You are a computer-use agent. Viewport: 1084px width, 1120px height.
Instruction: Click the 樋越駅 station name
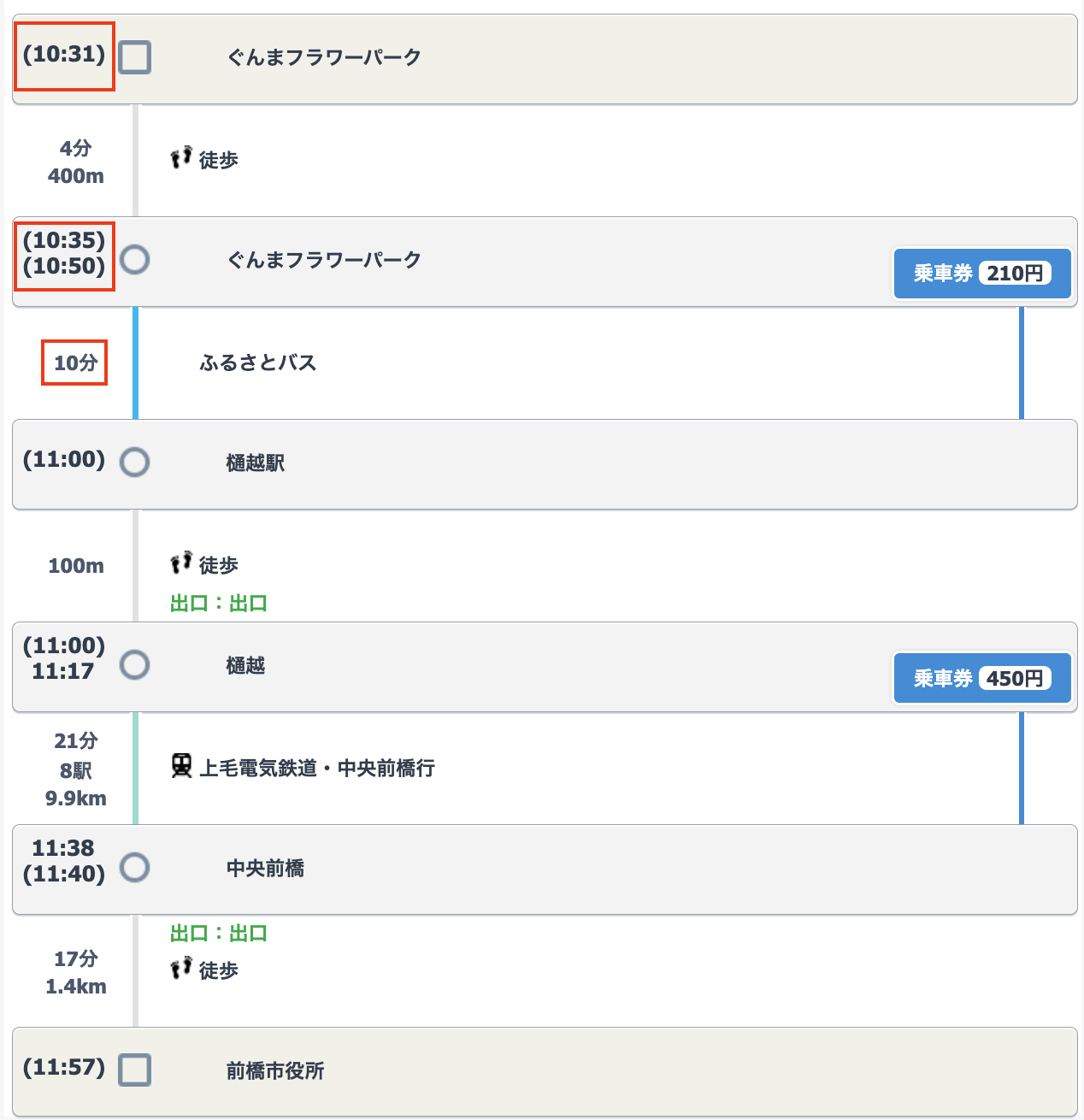[256, 463]
